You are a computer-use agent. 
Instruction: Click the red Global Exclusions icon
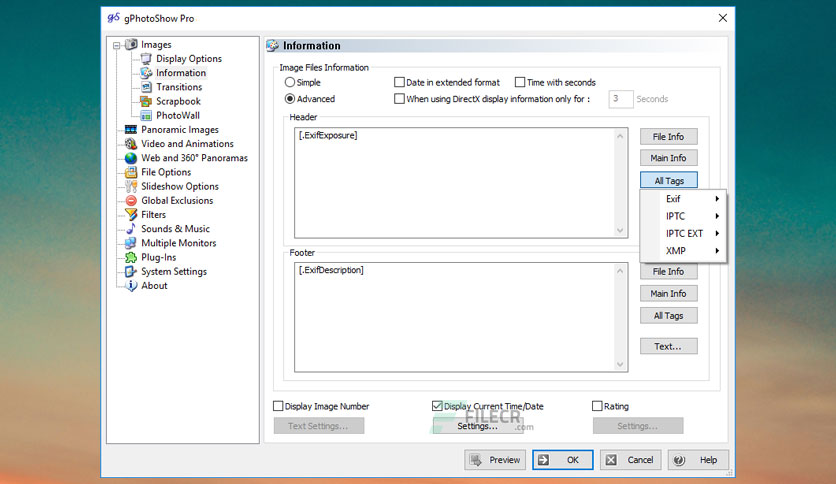coord(131,200)
